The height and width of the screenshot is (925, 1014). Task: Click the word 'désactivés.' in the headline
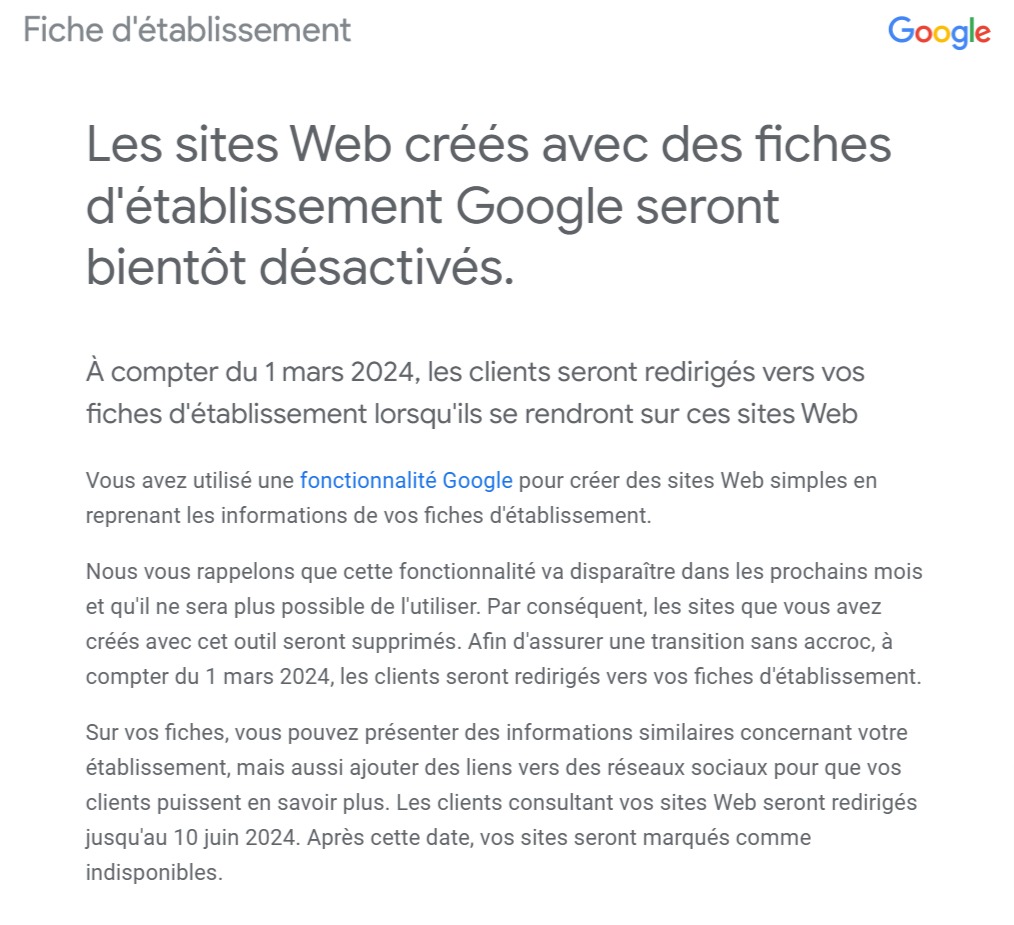387,267
